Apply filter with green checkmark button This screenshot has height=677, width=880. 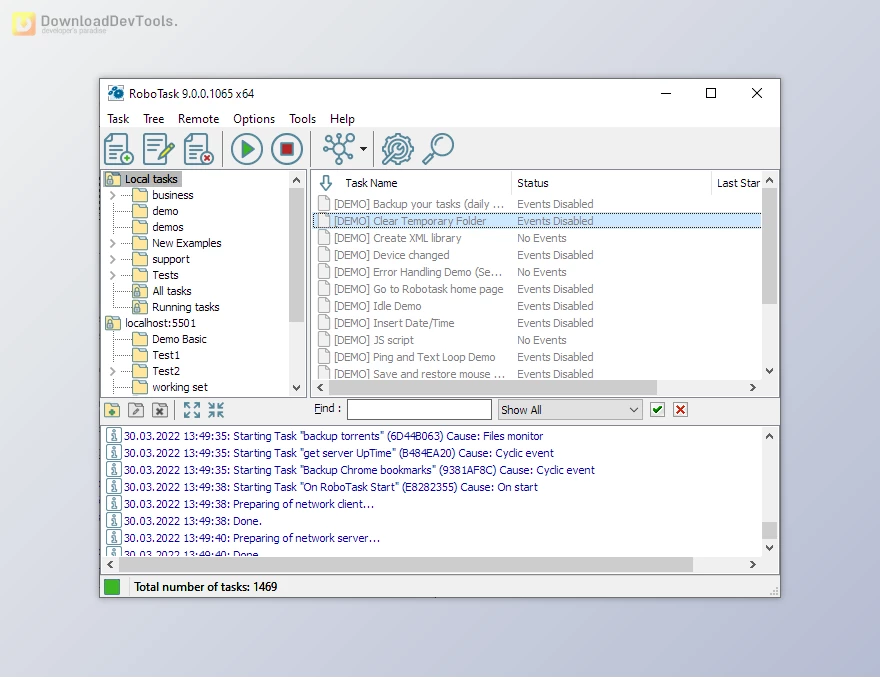[657, 410]
